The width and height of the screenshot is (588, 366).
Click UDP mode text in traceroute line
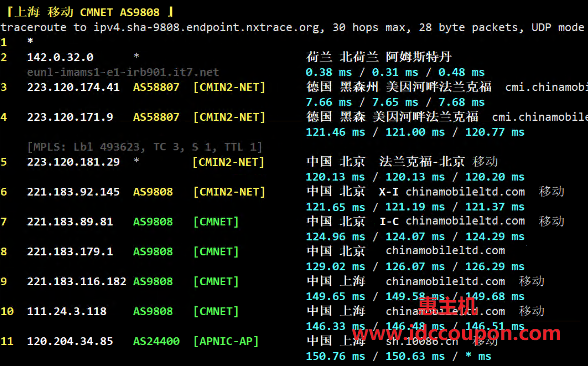click(x=558, y=27)
